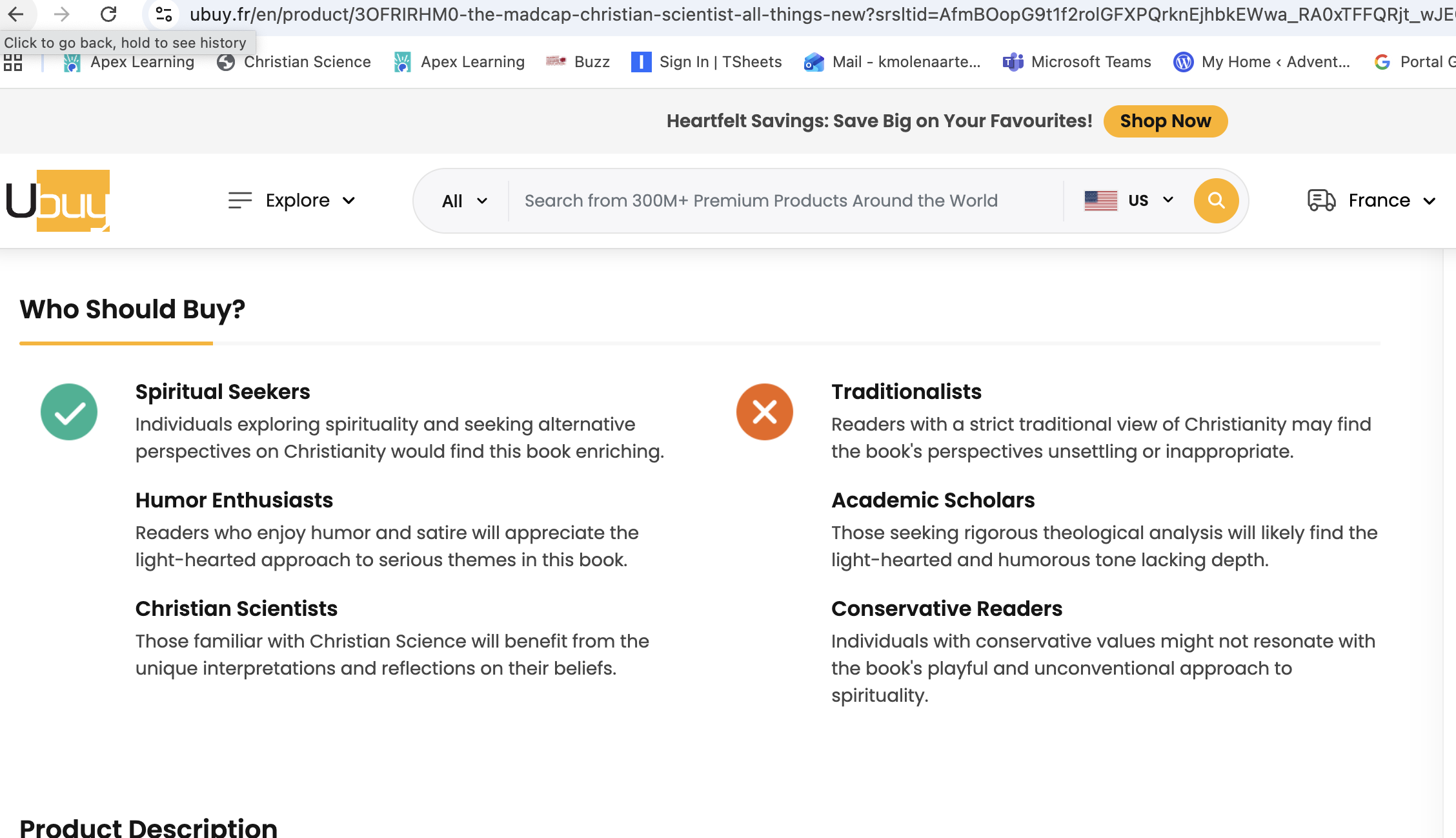Click the Shop Now button
The width and height of the screenshot is (1456, 838).
tap(1165, 121)
